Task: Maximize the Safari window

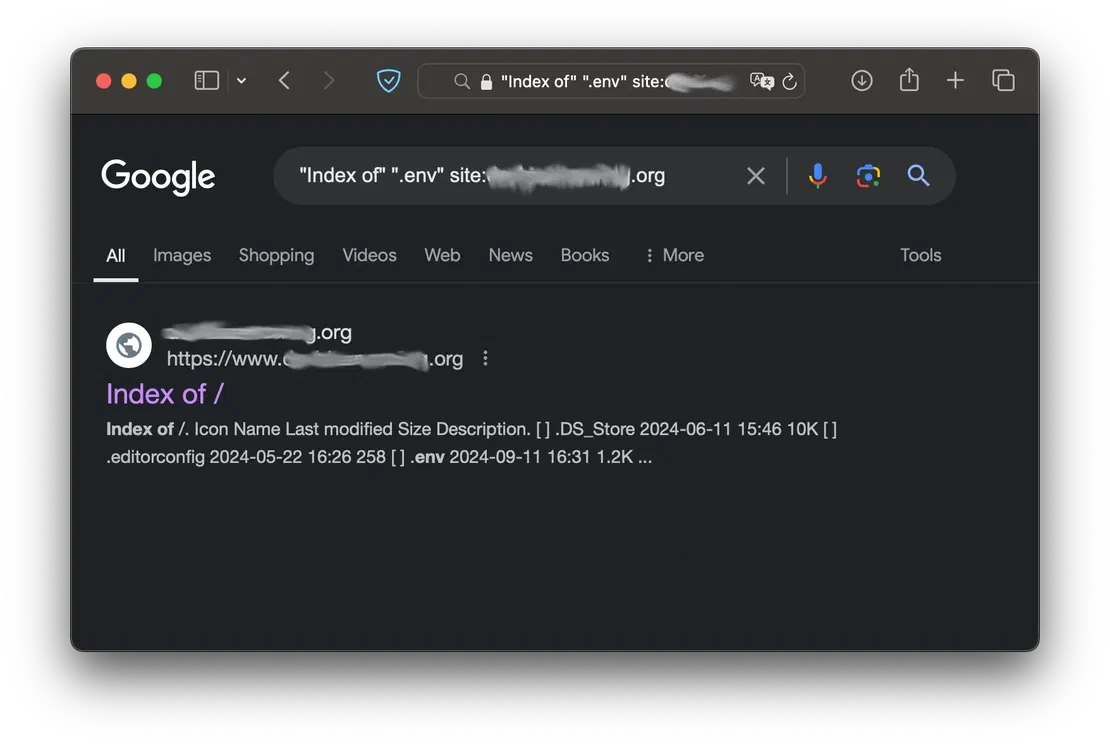Action: (x=154, y=81)
